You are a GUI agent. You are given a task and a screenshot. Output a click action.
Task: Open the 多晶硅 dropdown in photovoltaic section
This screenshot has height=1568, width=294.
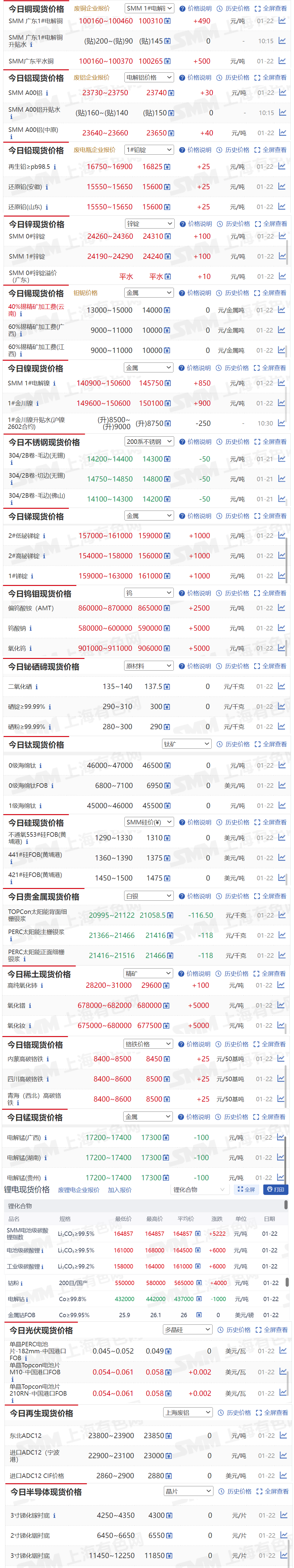click(187, 1330)
